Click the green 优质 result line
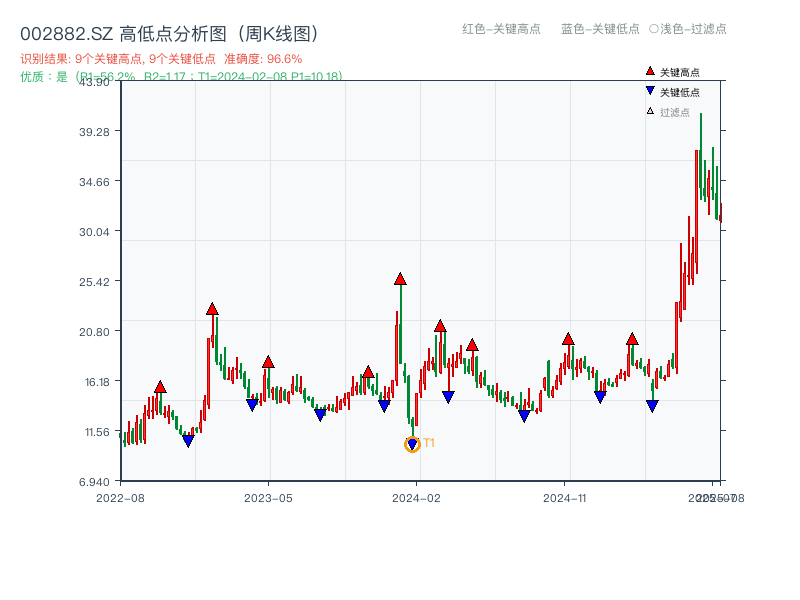Viewport: 800px width, 600px height. point(181,77)
